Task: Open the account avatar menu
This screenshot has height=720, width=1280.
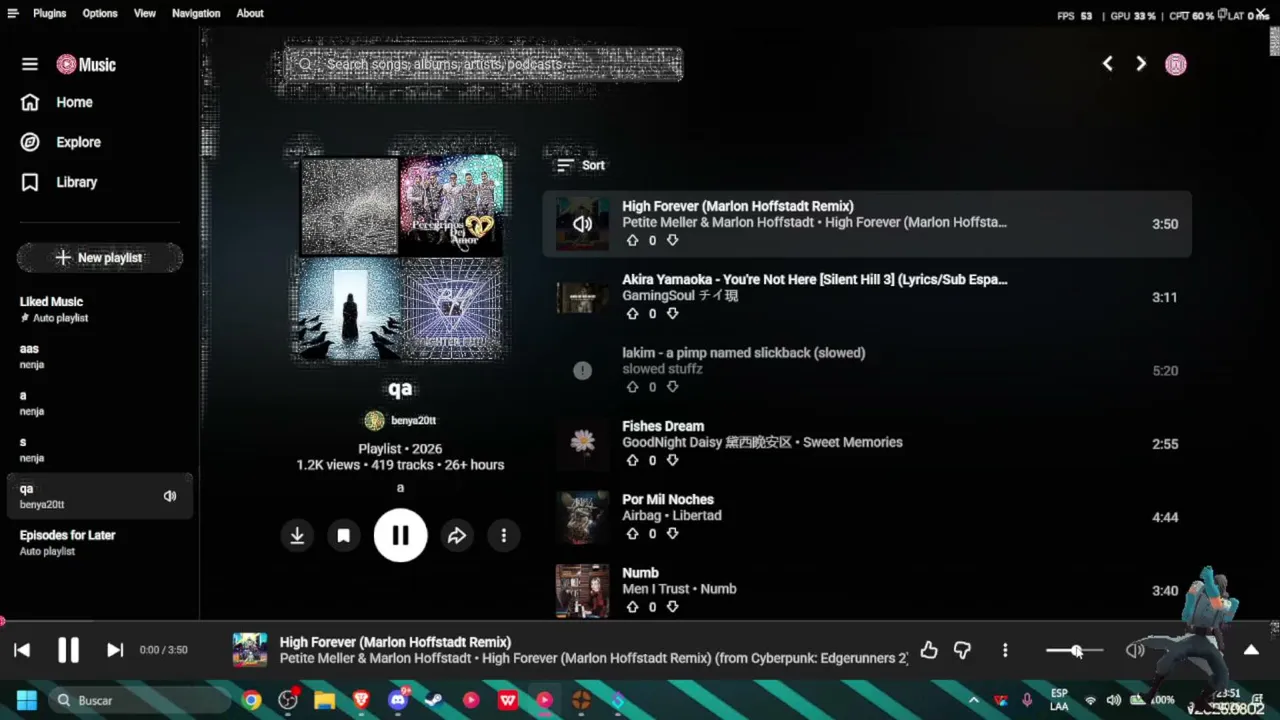Action: tap(1176, 64)
